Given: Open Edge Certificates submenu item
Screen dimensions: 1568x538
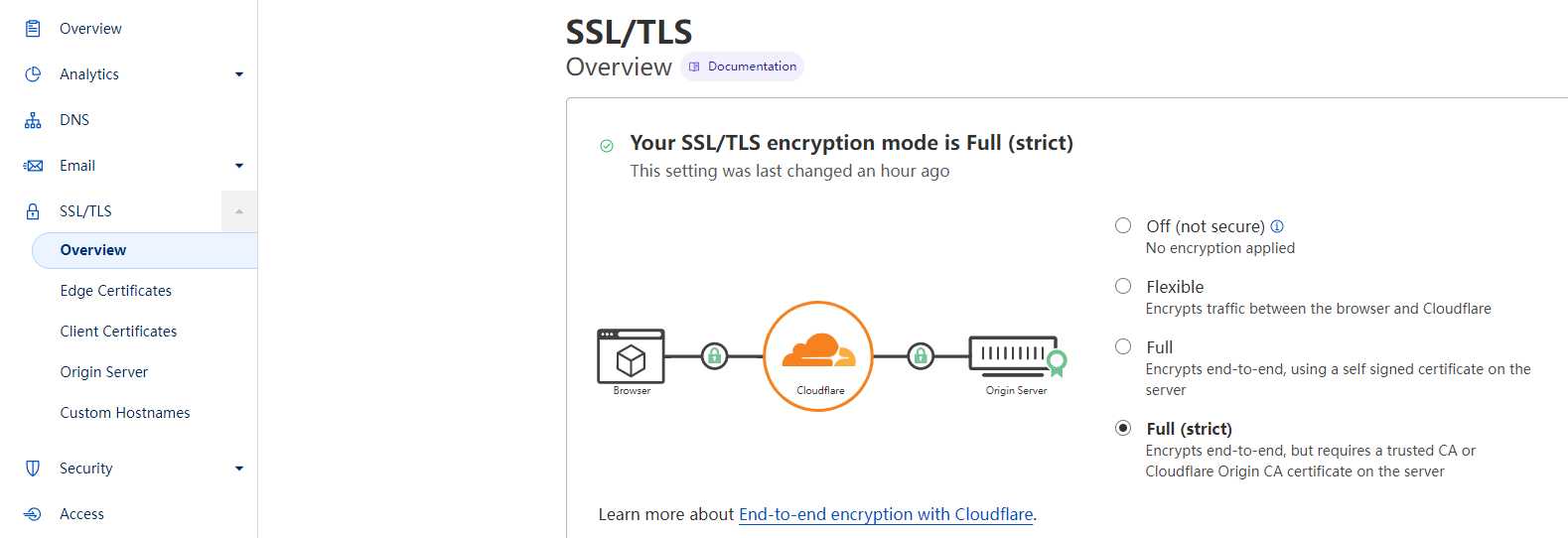Looking at the screenshot, I should pos(116,291).
